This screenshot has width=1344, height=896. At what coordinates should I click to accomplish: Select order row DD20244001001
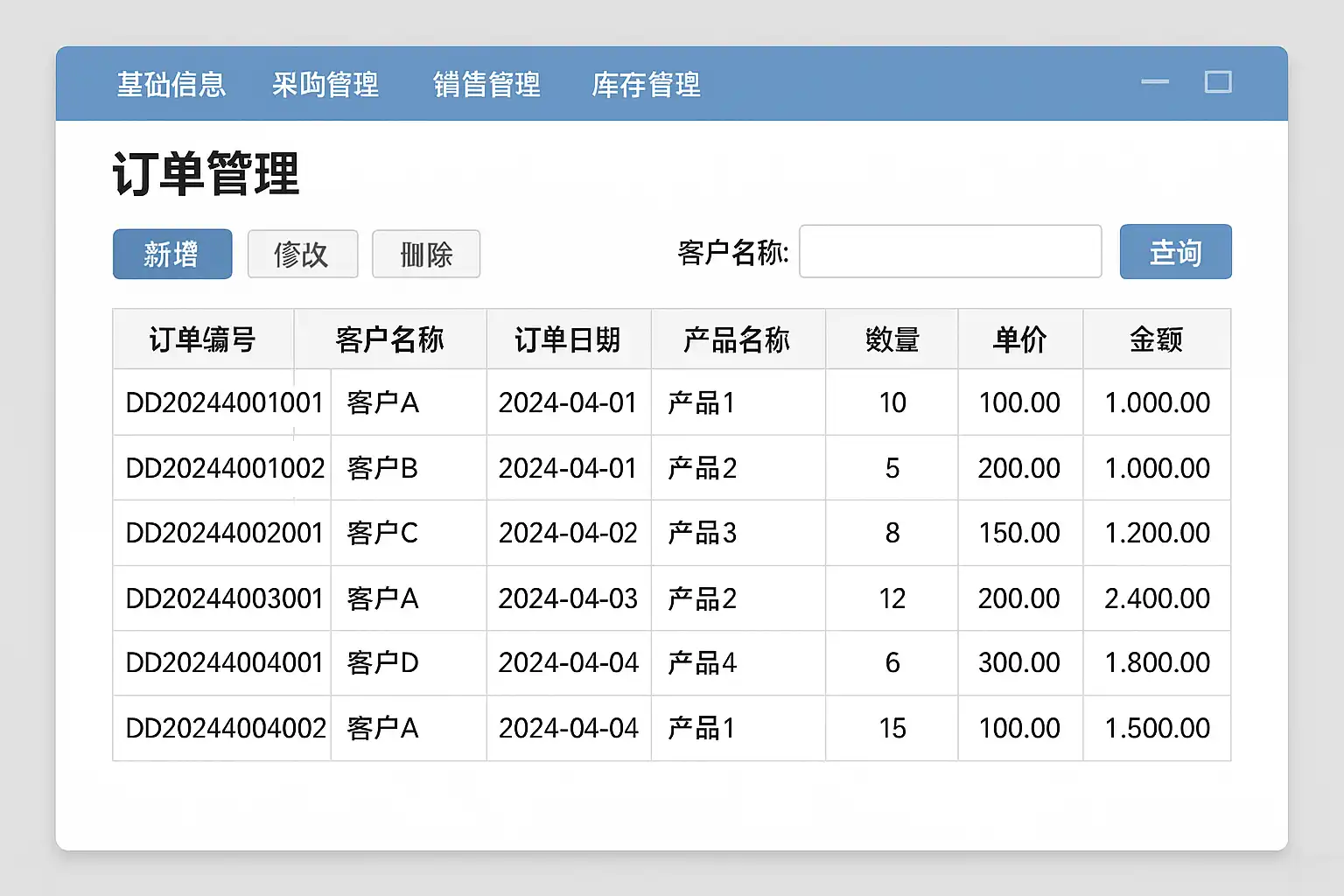pos(225,402)
